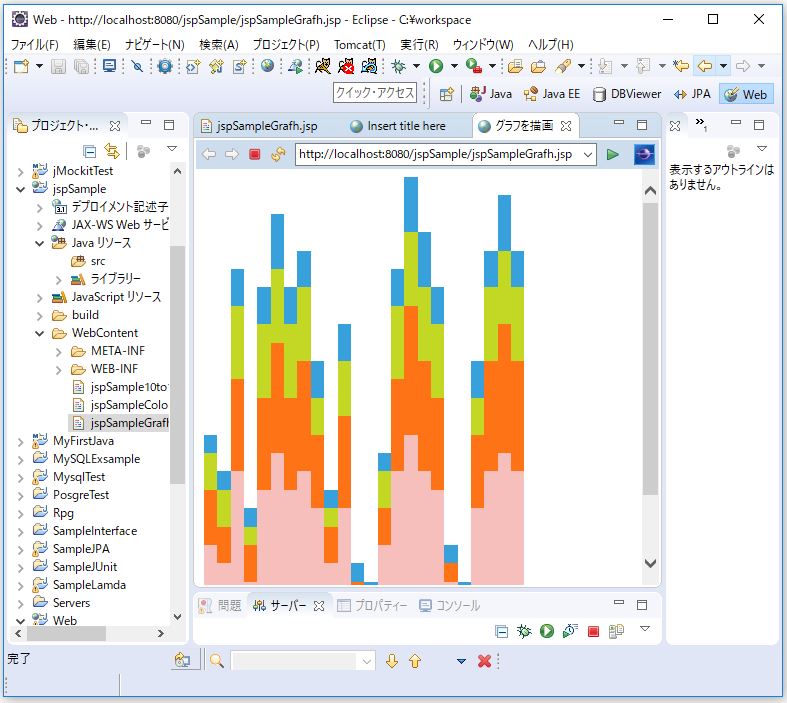Open the 実行(R) menu
The height and width of the screenshot is (703, 787).
point(419,45)
